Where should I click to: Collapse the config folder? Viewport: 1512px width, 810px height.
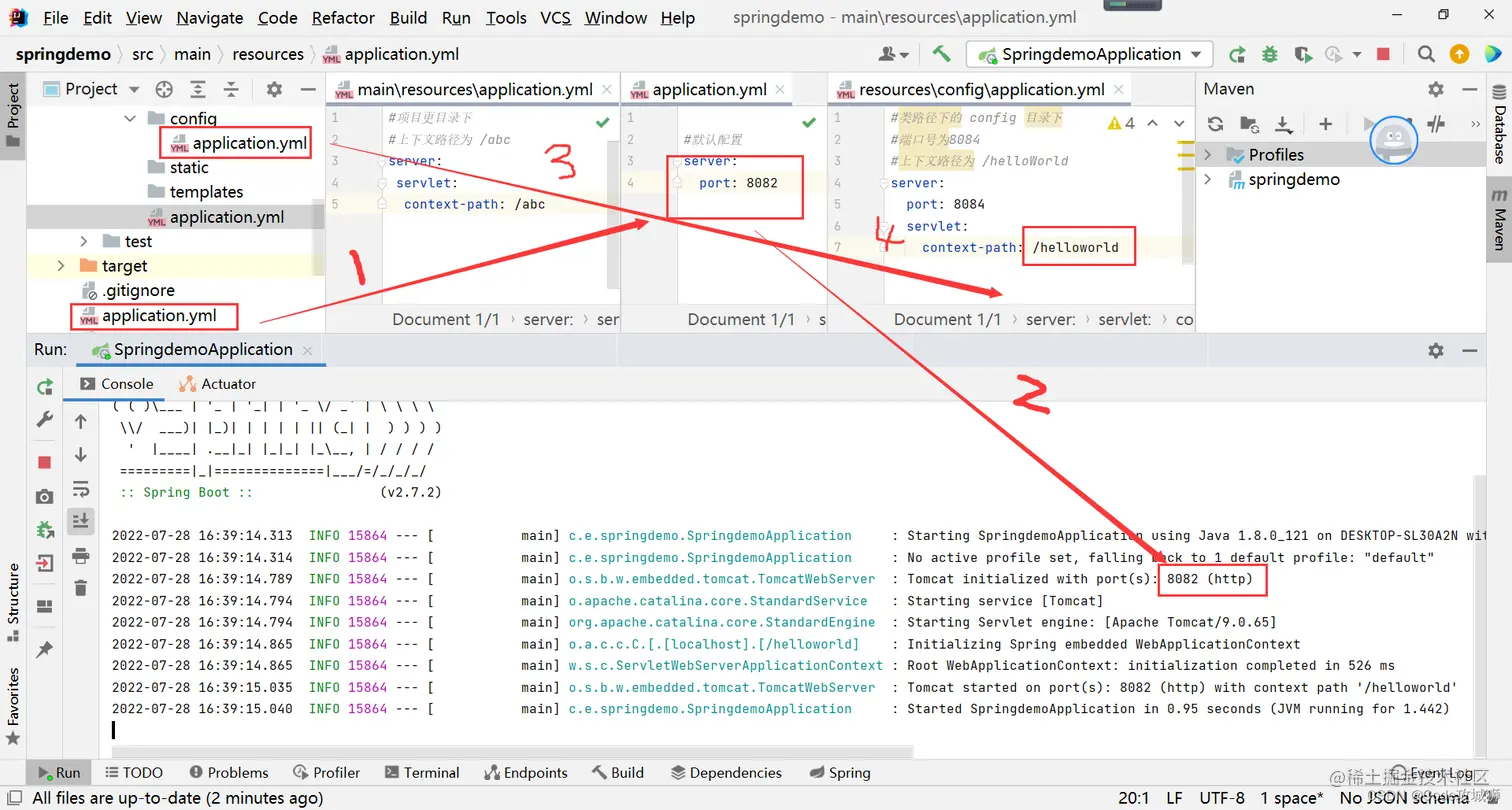(x=130, y=118)
